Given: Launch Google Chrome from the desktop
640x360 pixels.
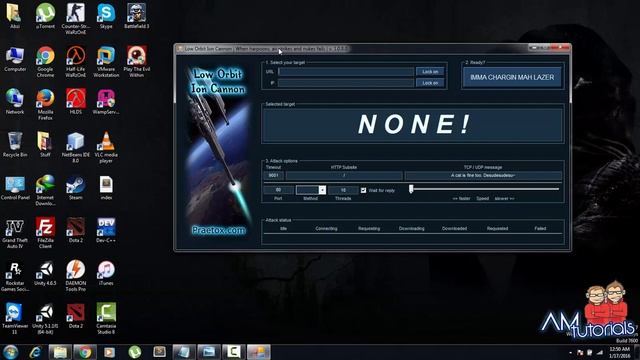Looking at the screenshot, I should point(45,62).
